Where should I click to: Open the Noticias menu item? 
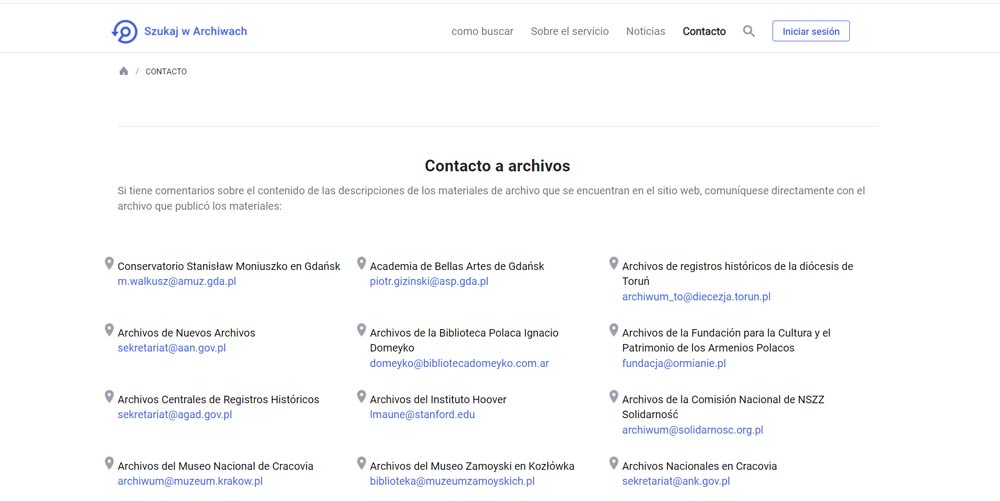point(645,31)
